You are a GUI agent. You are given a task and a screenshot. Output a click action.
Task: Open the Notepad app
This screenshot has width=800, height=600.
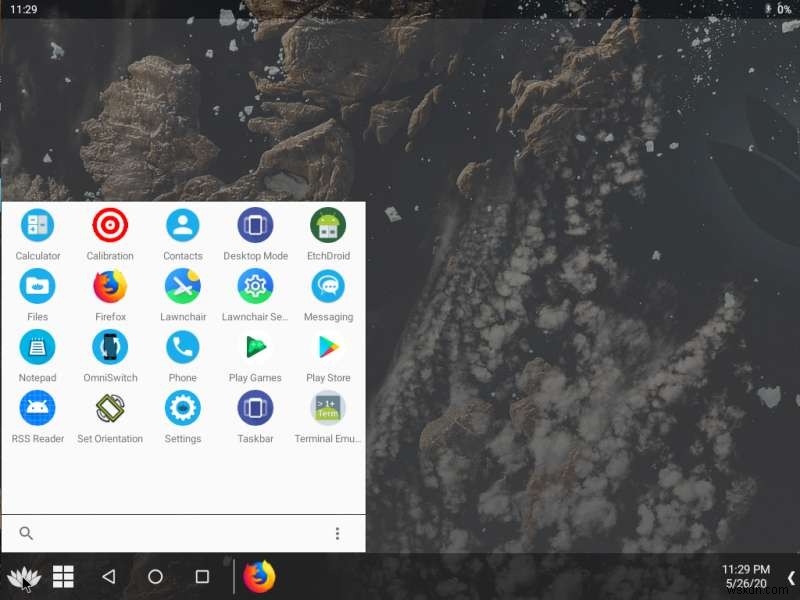pos(37,348)
